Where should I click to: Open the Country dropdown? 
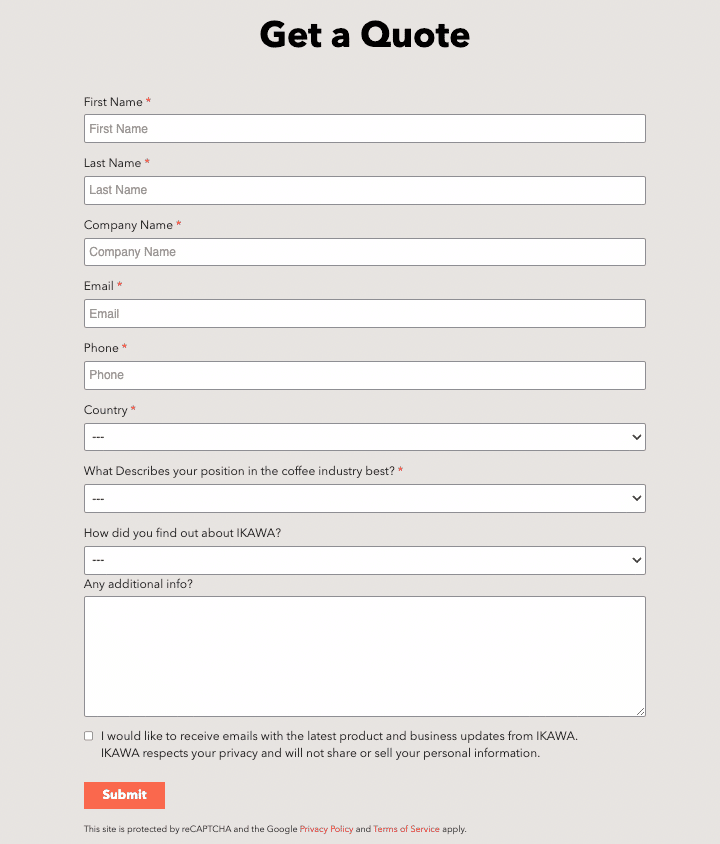click(364, 437)
